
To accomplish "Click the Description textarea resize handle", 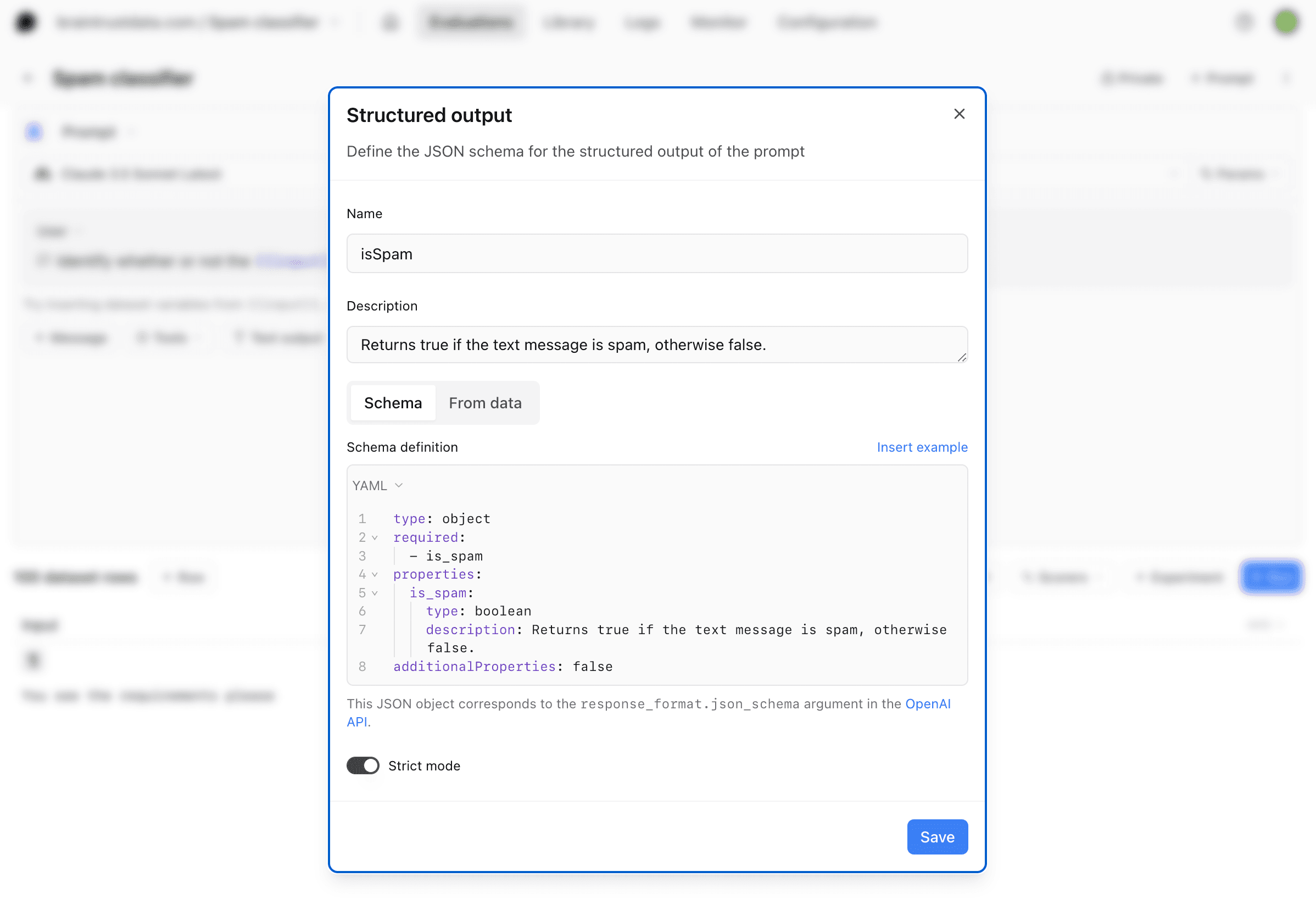I will [x=962, y=358].
